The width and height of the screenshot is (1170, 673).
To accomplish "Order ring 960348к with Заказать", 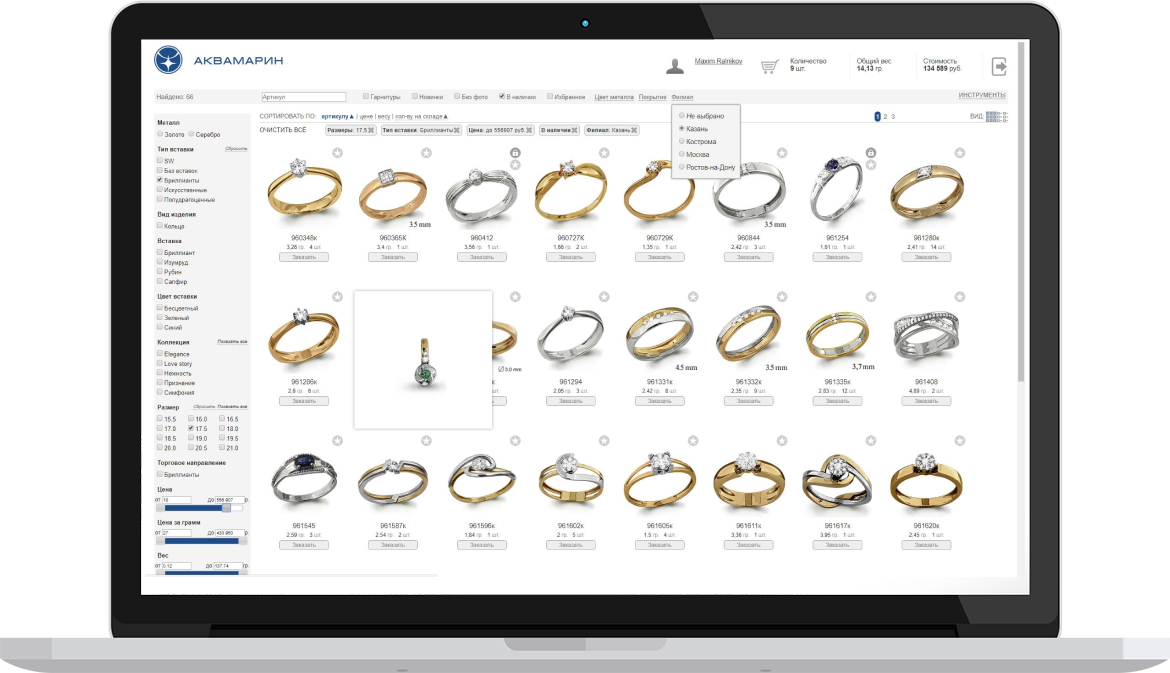I will 304,257.
